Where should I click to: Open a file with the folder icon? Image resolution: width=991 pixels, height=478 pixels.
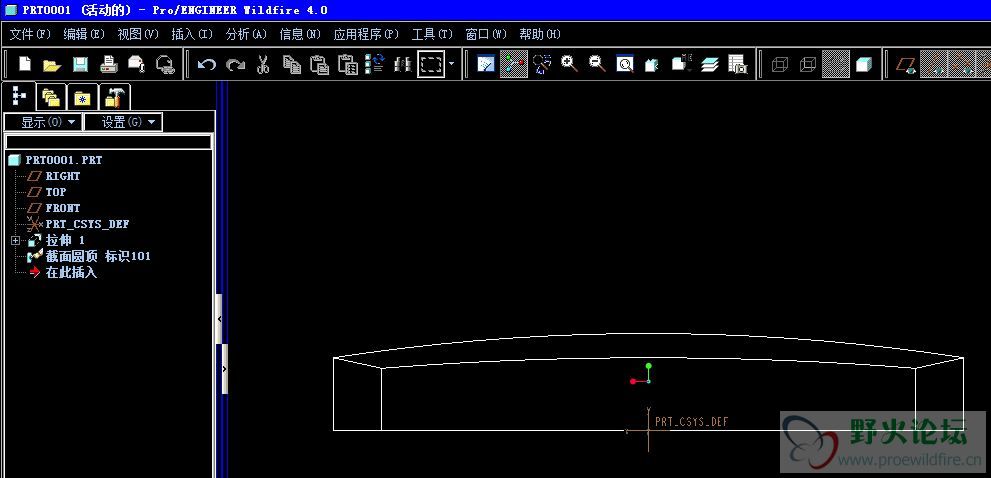tap(52, 64)
